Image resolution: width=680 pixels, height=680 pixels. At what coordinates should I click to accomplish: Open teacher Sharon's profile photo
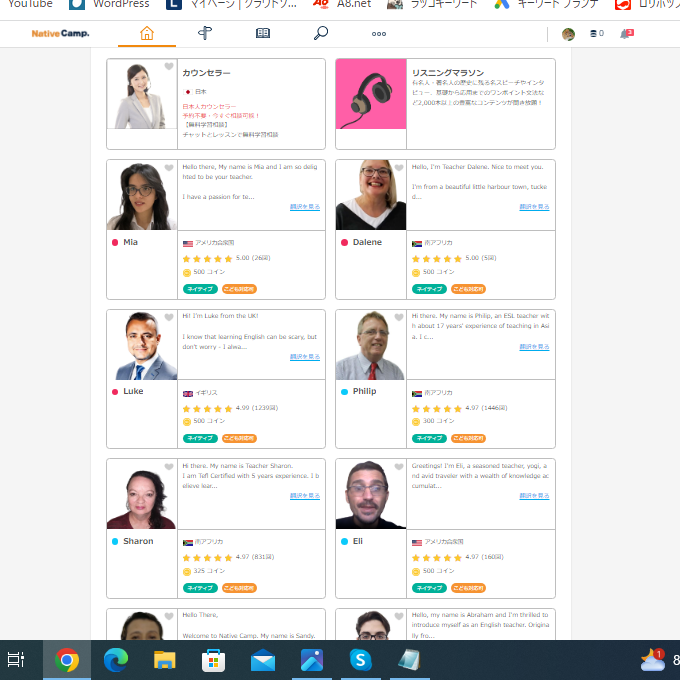[x=141, y=494]
